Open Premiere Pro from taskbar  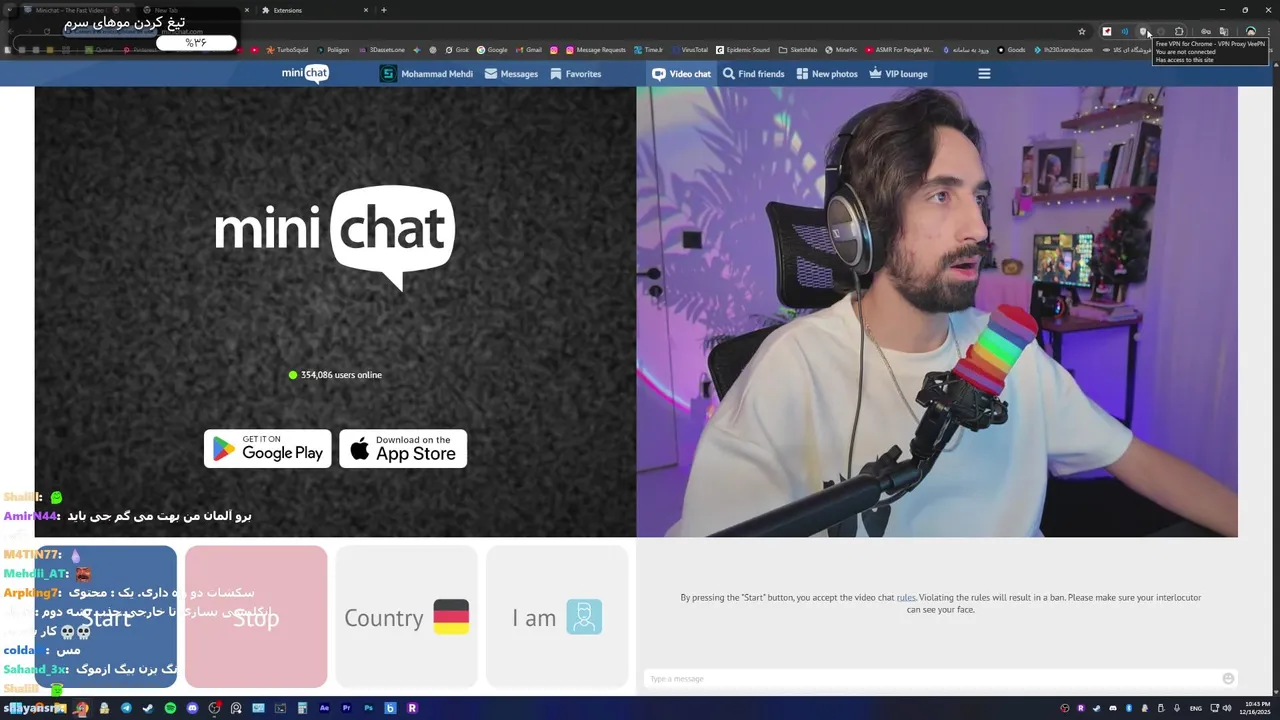pos(346,708)
